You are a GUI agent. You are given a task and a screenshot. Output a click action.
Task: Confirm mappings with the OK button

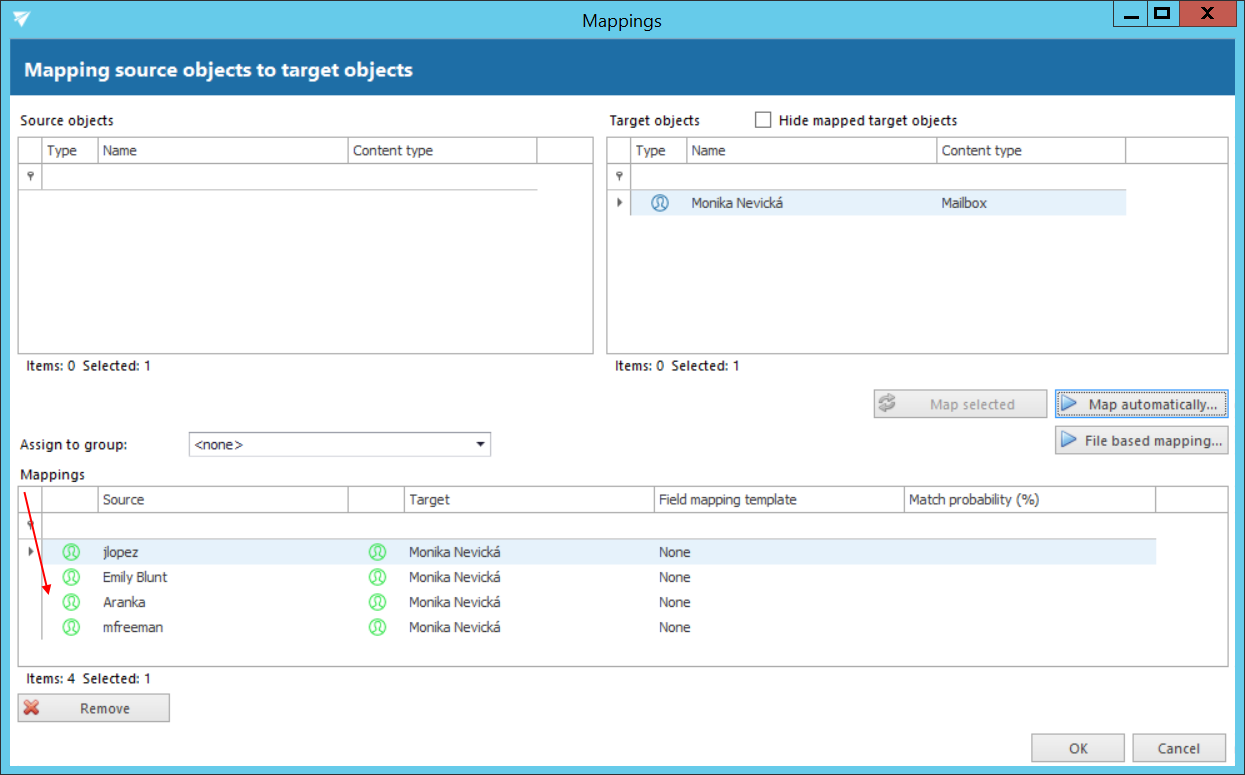tap(1078, 748)
